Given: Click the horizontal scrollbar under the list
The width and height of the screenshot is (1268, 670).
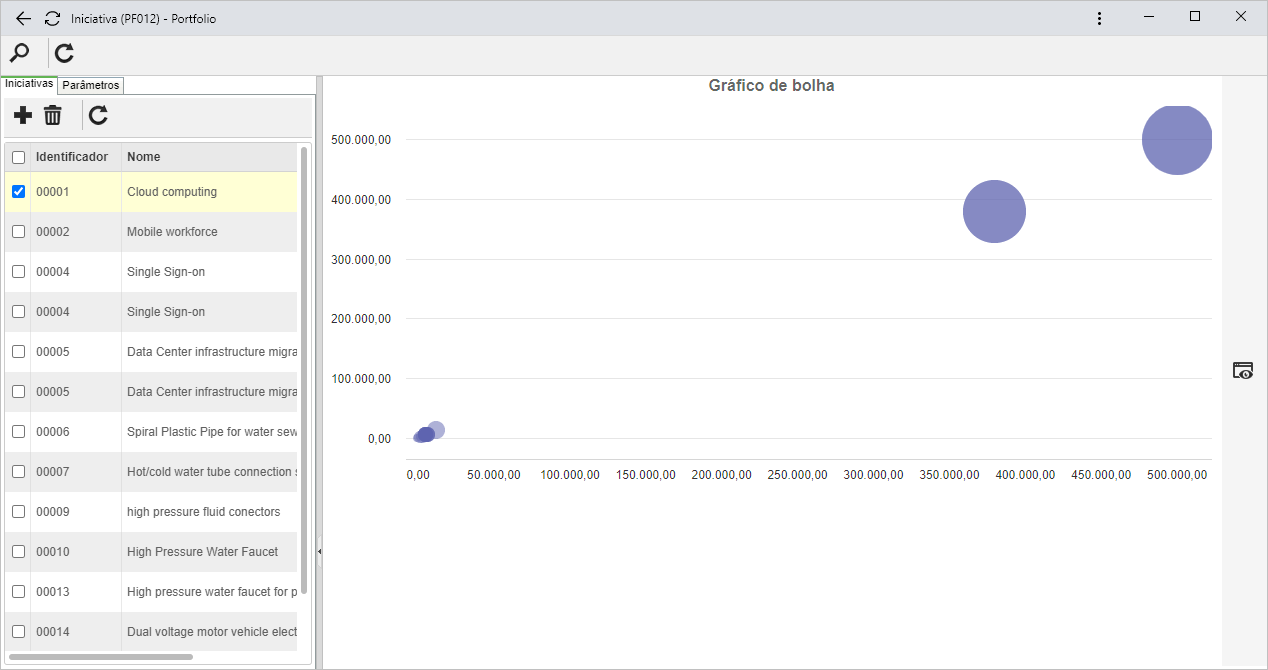Looking at the screenshot, I should [100, 657].
